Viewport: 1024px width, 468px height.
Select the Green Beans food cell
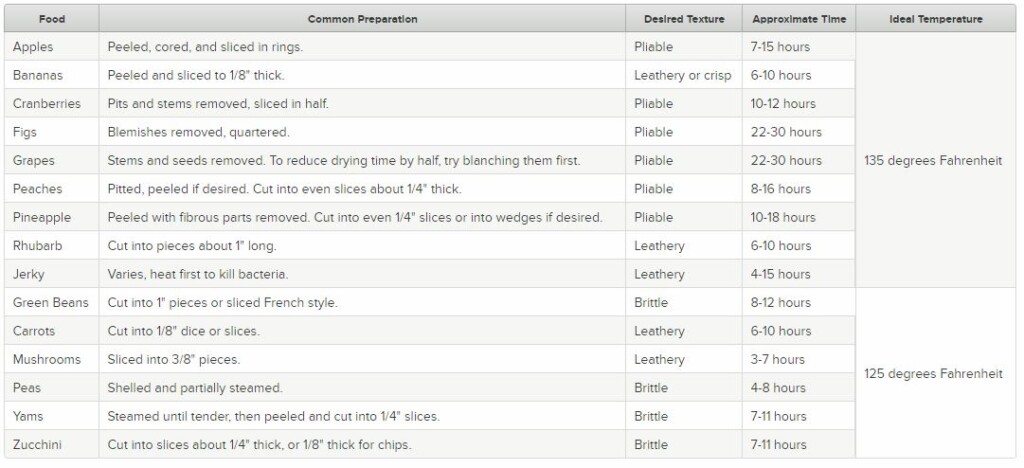(51, 302)
